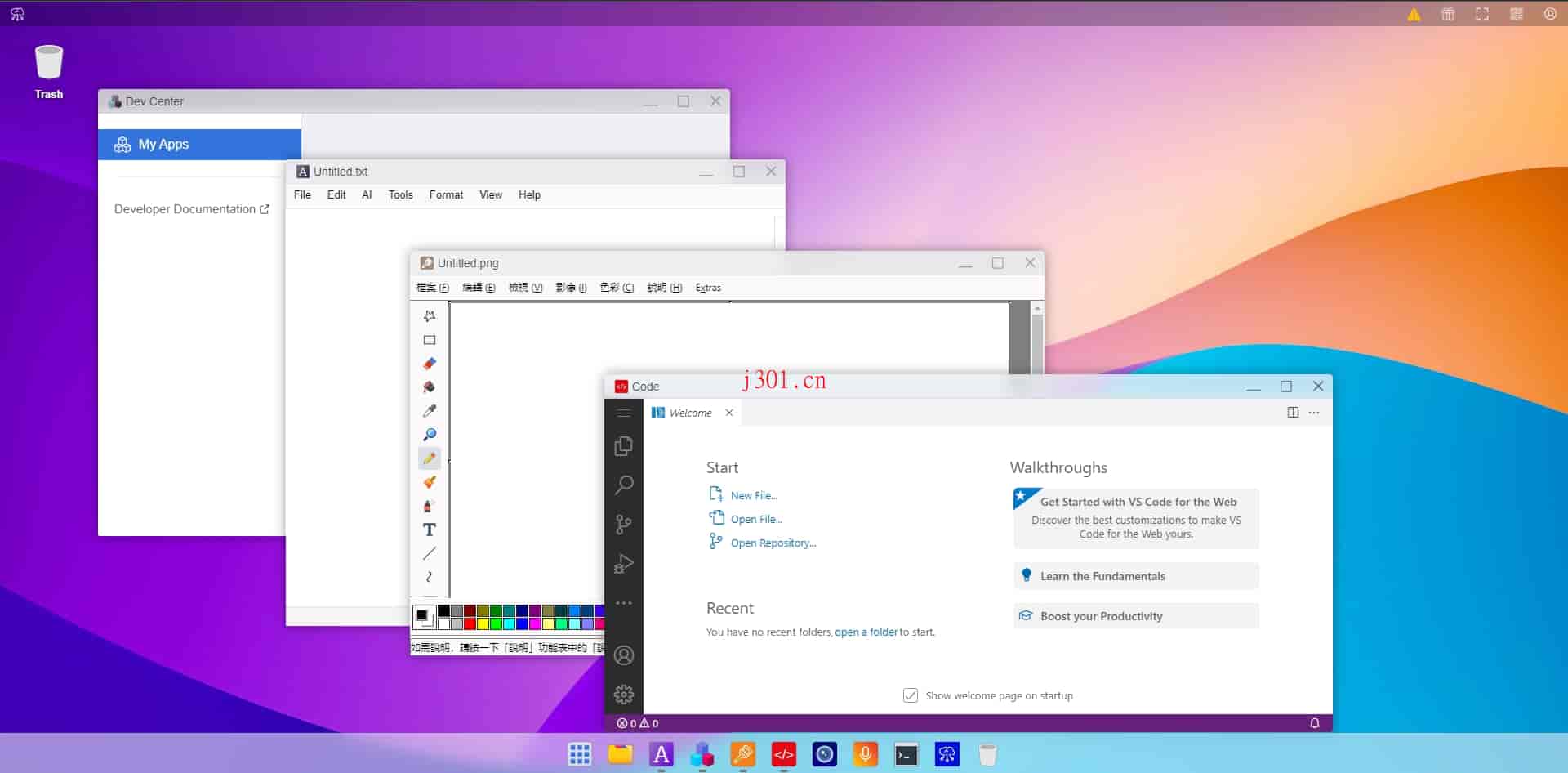Screen dimensions: 1568x773
Task: Open Source Control in Code sidebar
Action: point(624,524)
